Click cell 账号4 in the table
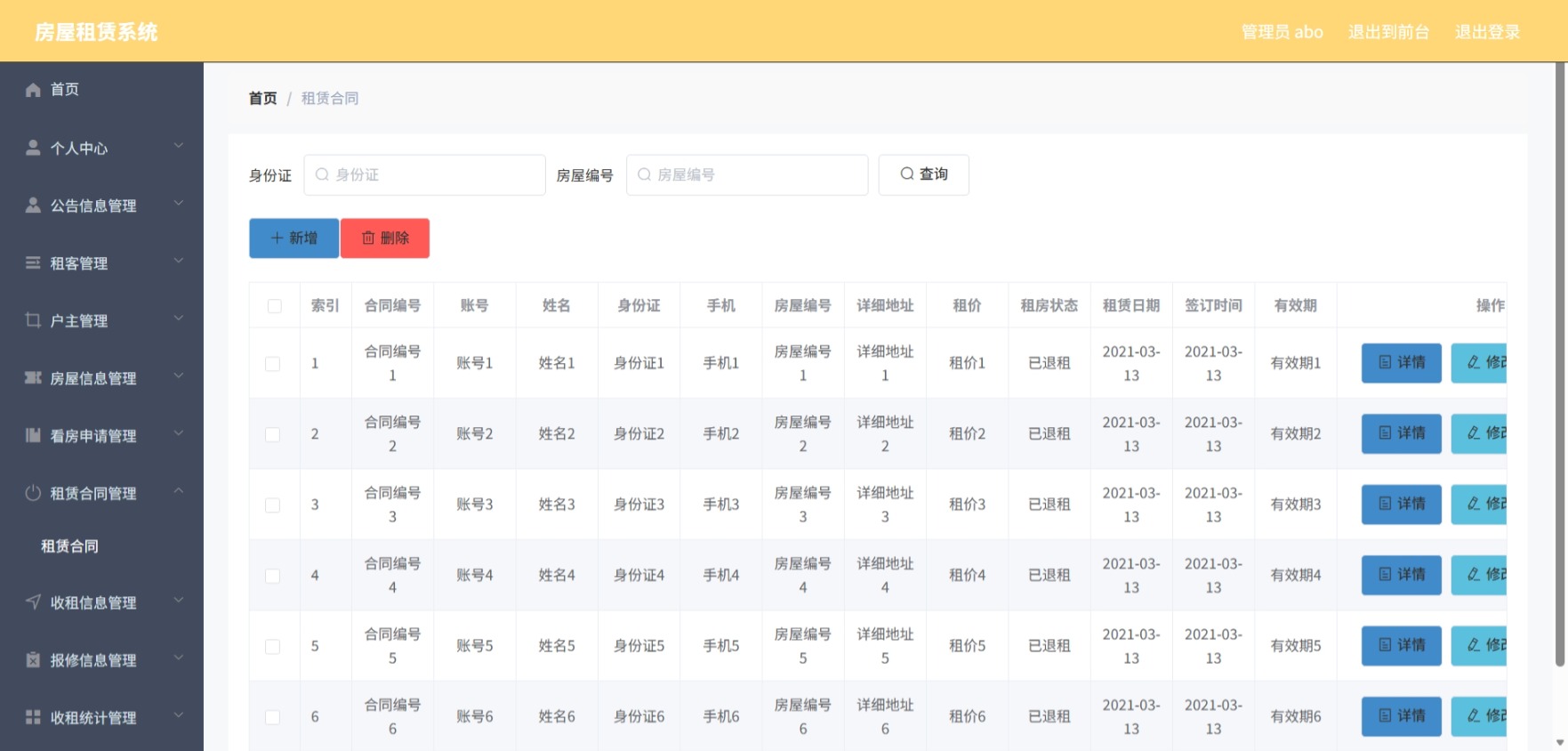This screenshot has width=1568, height=751. pos(474,576)
